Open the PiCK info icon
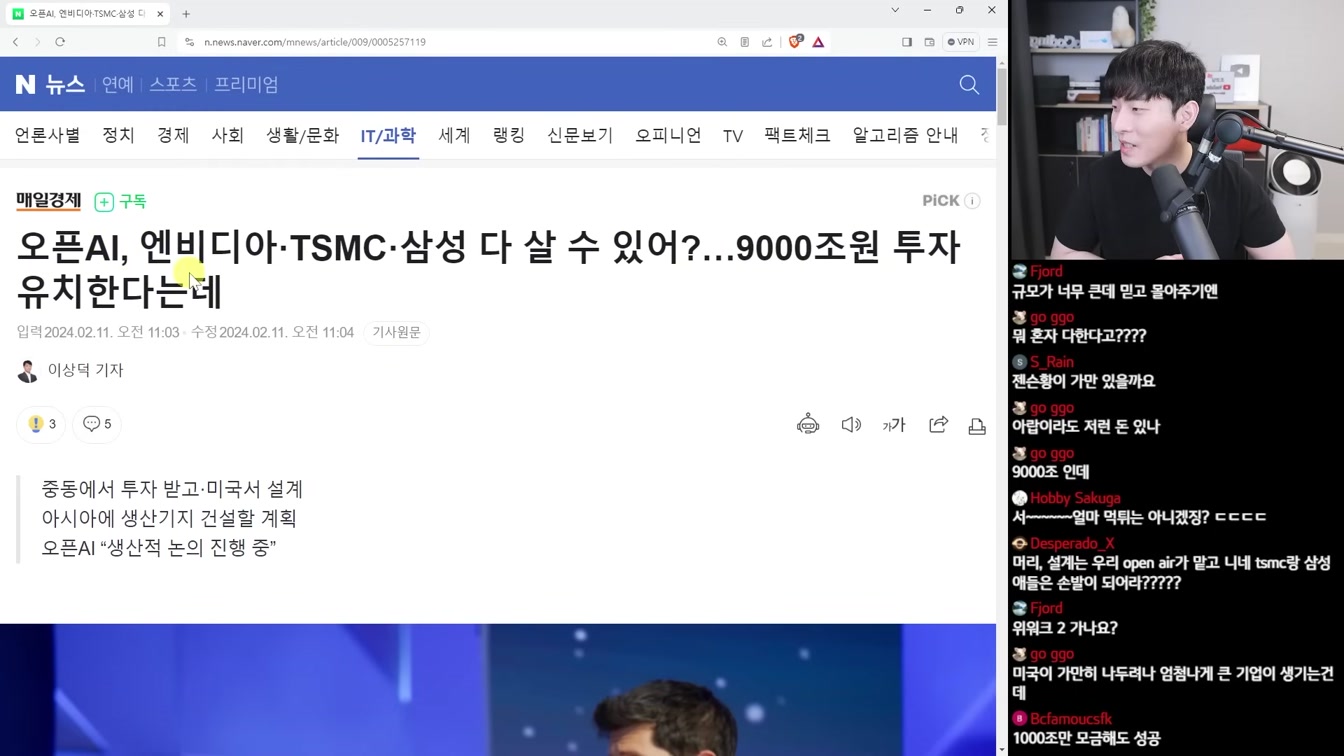The width and height of the screenshot is (1344, 756). (x=972, y=201)
